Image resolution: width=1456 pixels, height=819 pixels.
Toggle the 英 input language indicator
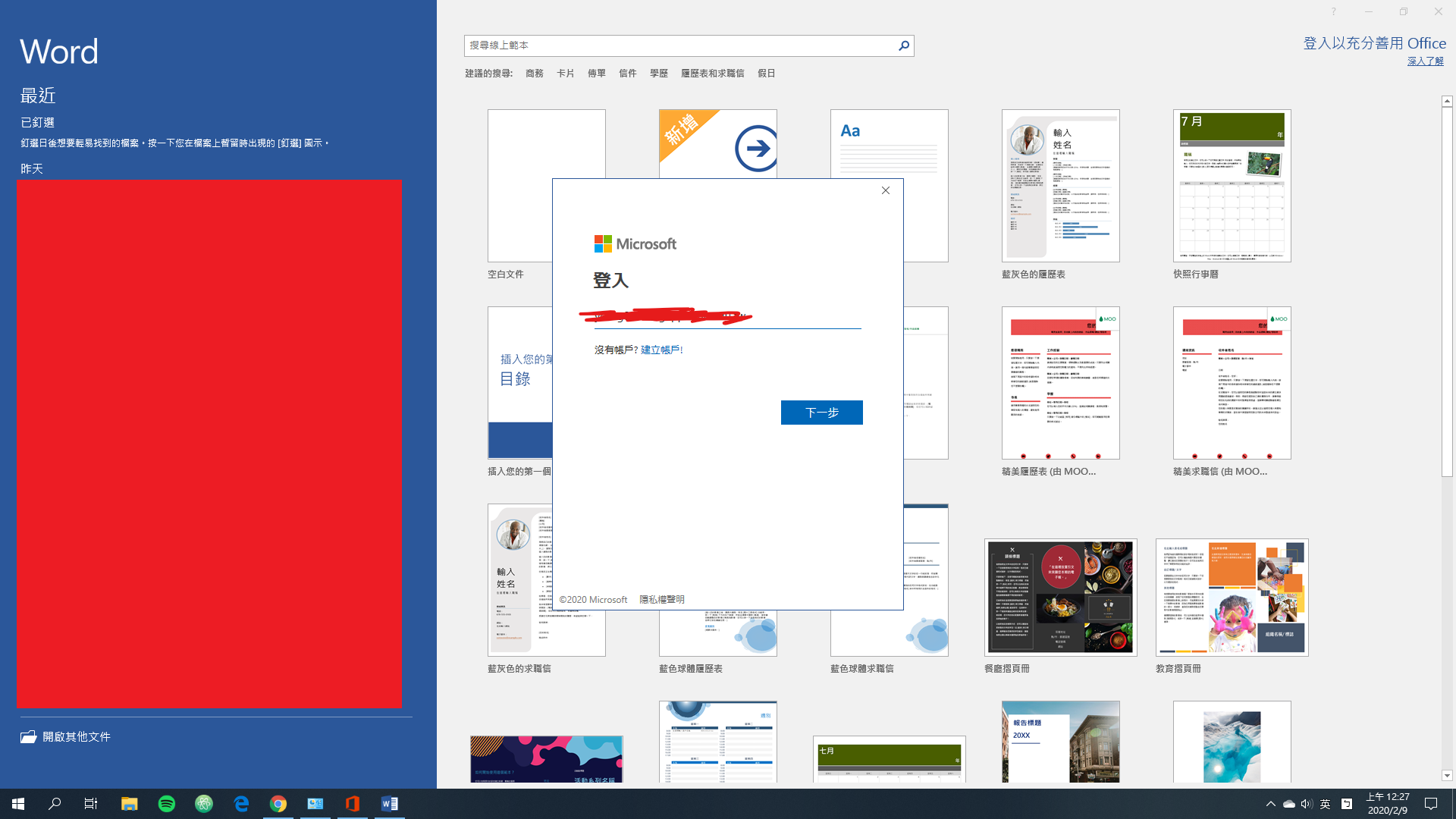(x=1325, y=804)
